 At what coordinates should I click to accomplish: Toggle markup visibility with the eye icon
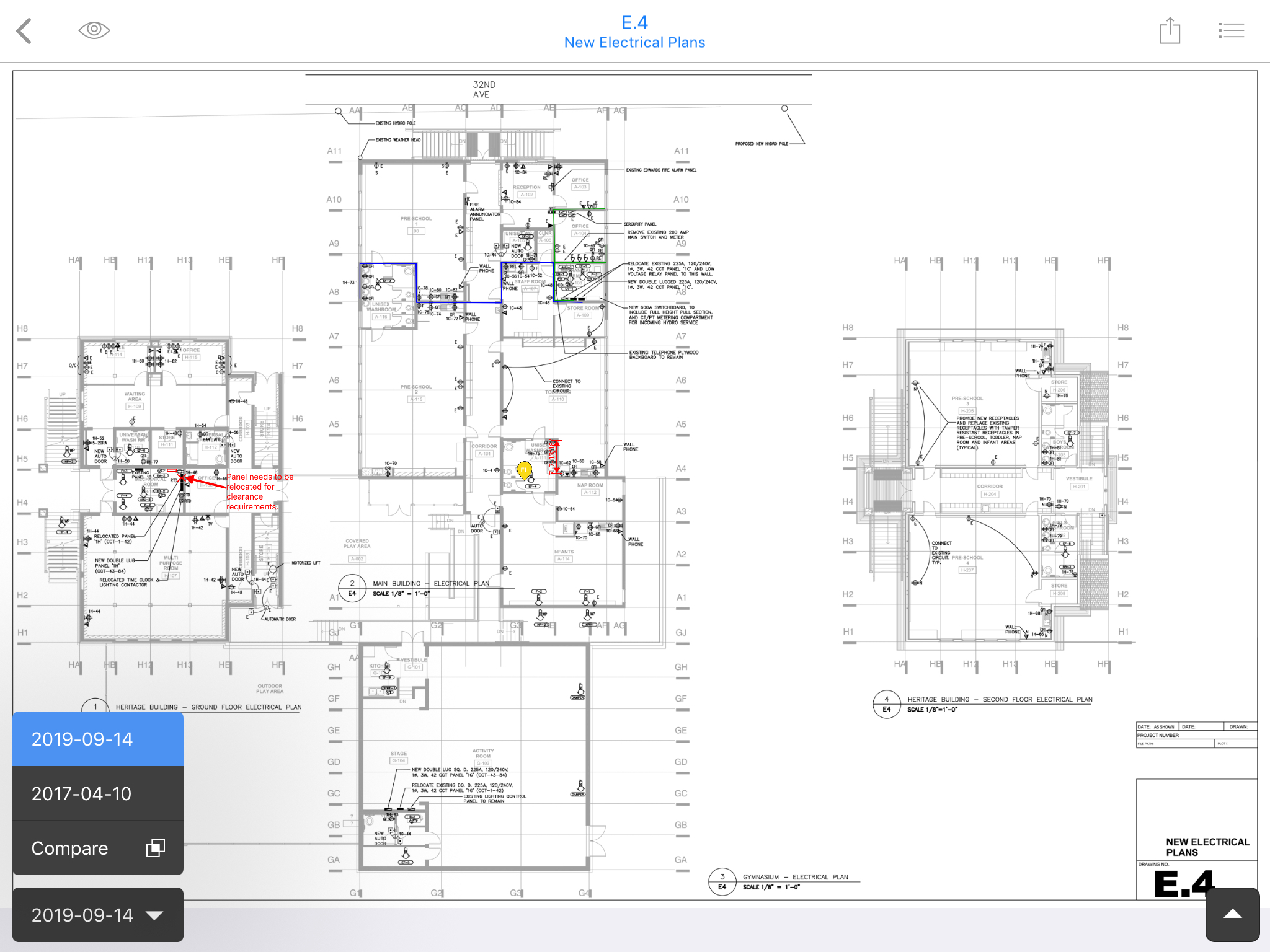click(x=94, y=30)
